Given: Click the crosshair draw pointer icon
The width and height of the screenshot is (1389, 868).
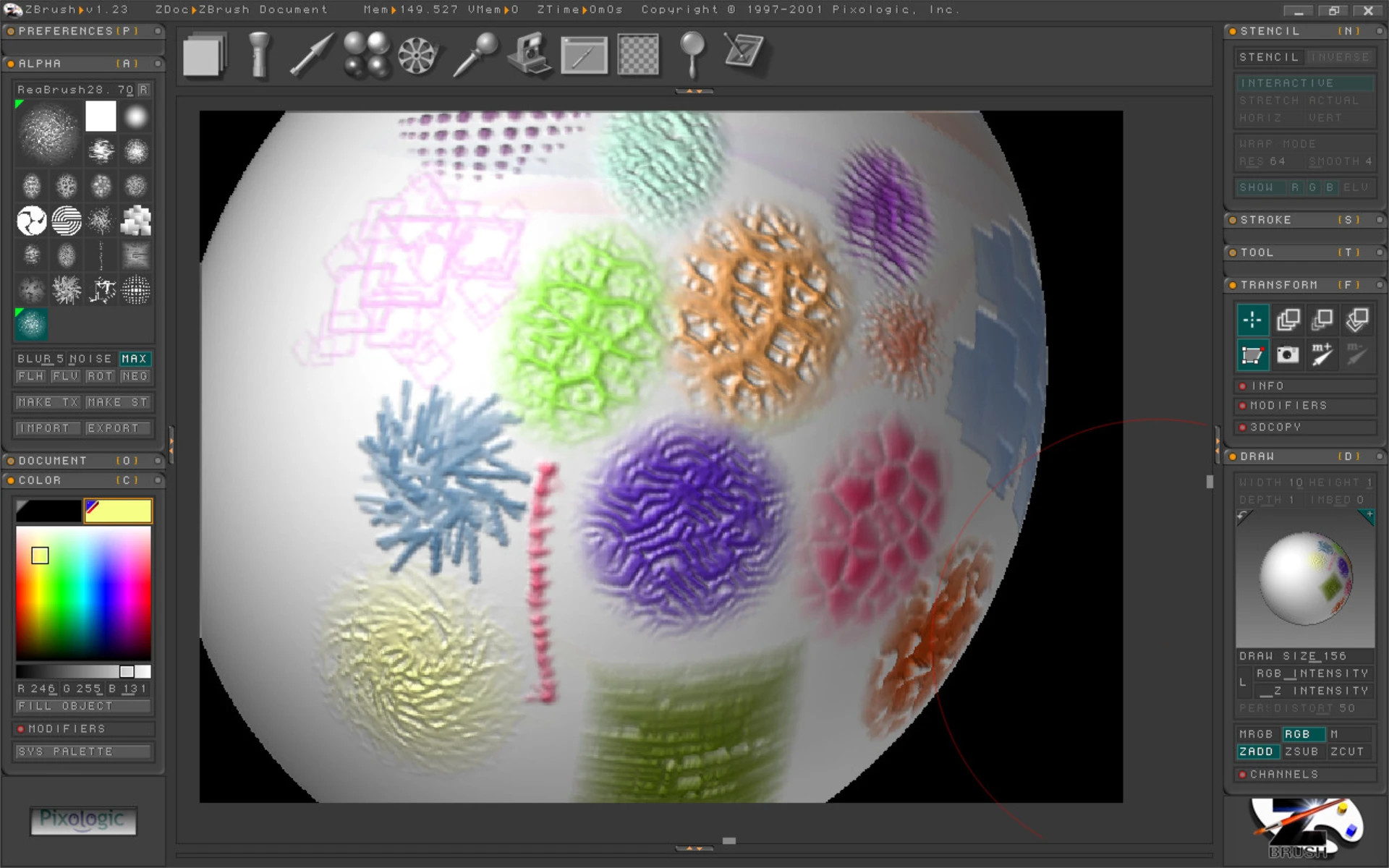Looking at the screenshot, I should pos(1252,320).
